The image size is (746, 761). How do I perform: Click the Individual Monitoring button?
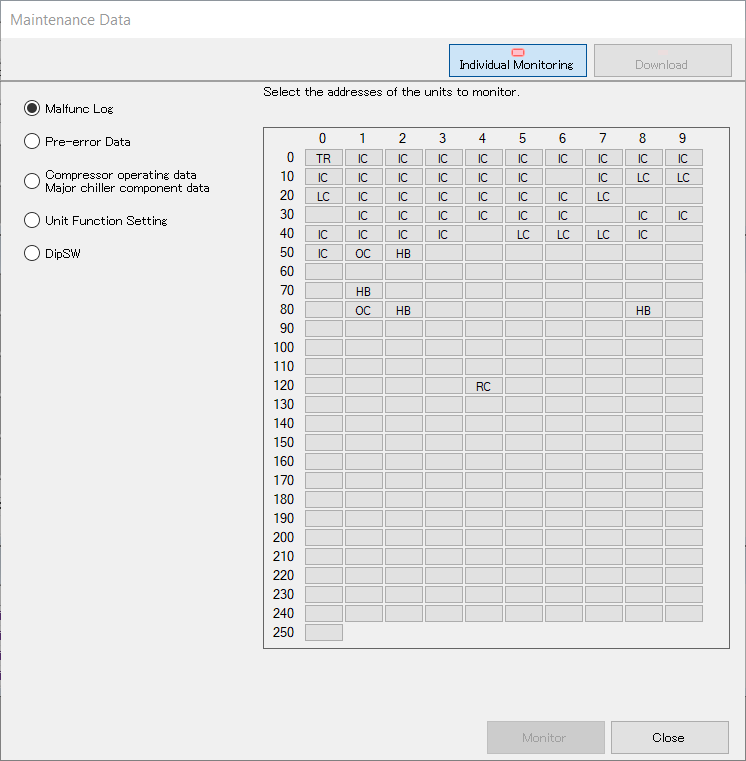click(x=517, y=60)
